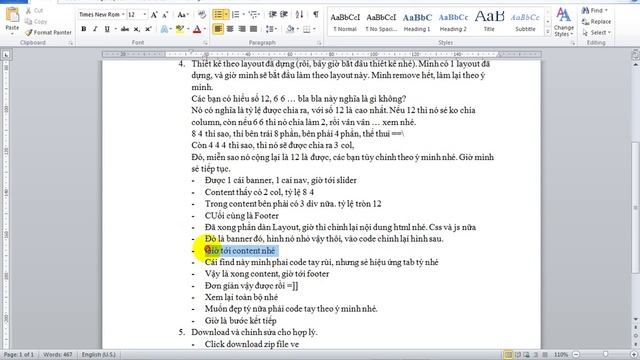Image resolution: width=640 pixels, height=360 pixels.
Task: Click the Paste button
Action: [12, 20]
